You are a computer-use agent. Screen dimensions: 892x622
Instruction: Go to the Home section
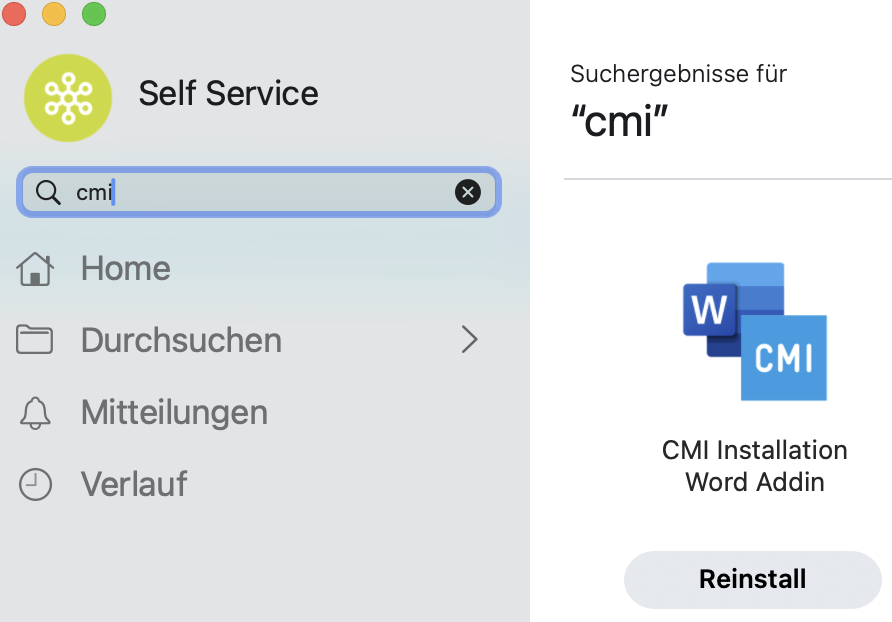click(x=125, y=269)
